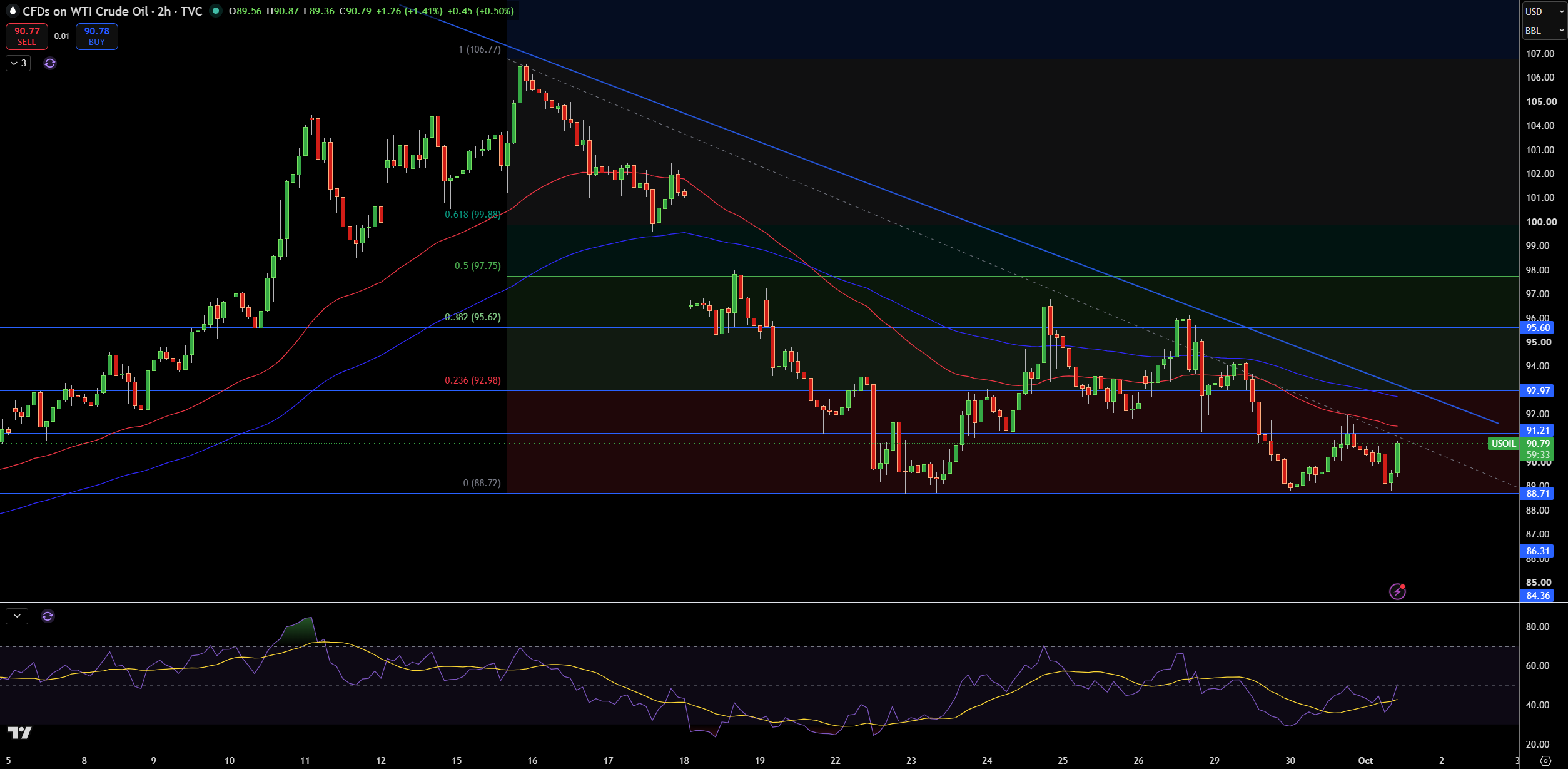Click the refresh icon next to legend 3
The image size is (1568, 769).
50,63
